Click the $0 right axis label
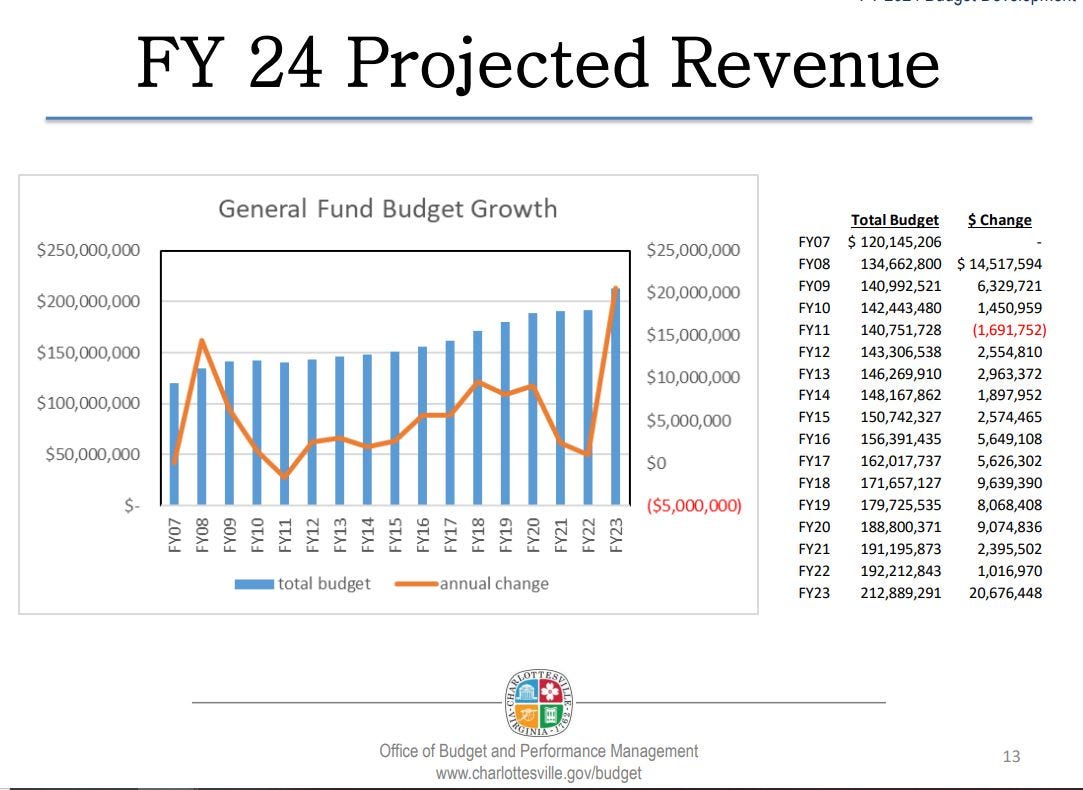1083x790 pixels. pyautogui.click(x=656, y=463)
